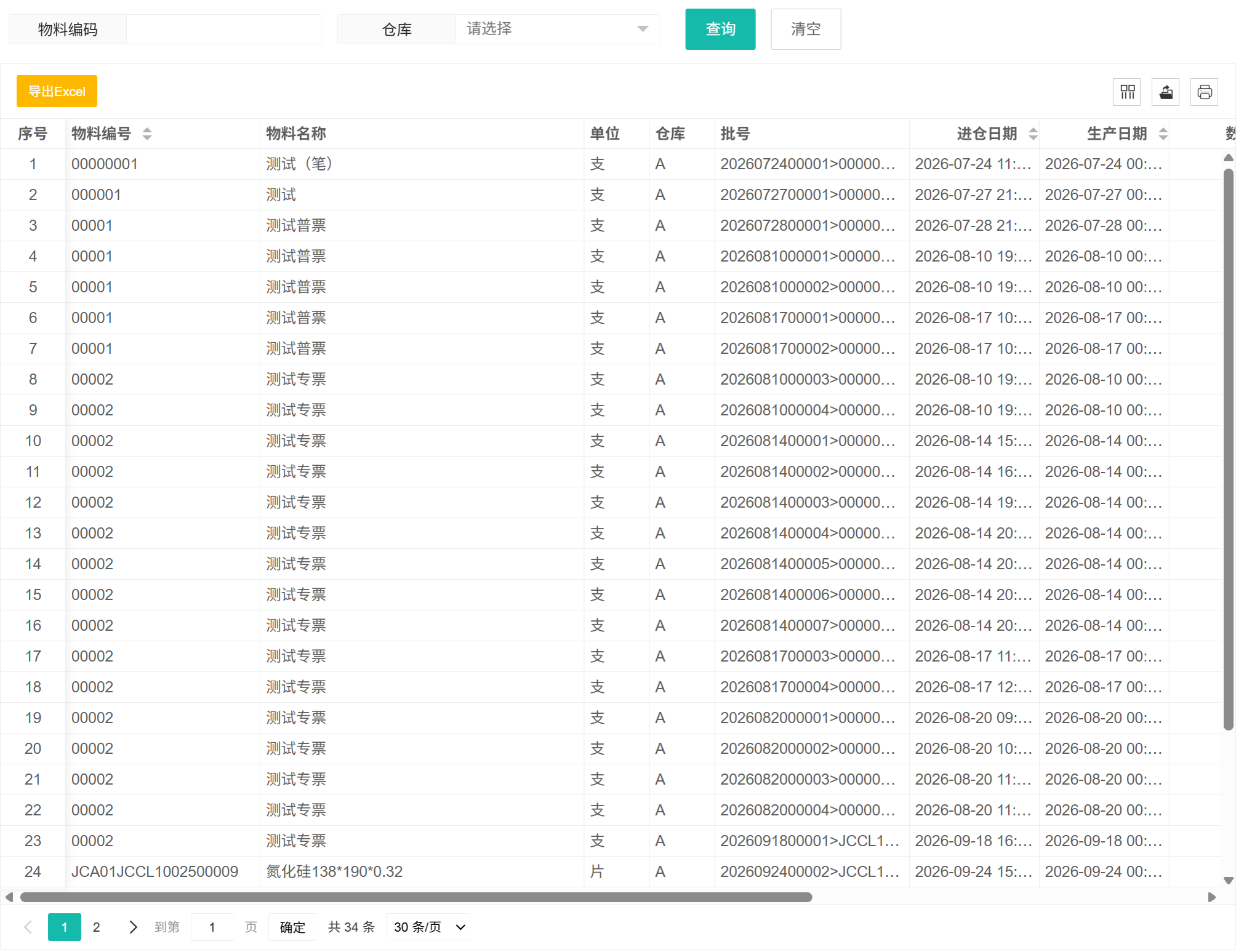1236x952 pixels.
Task: Sort by 物料编号 column arrows
Action: pyautogui.click(x=147, y=134)
